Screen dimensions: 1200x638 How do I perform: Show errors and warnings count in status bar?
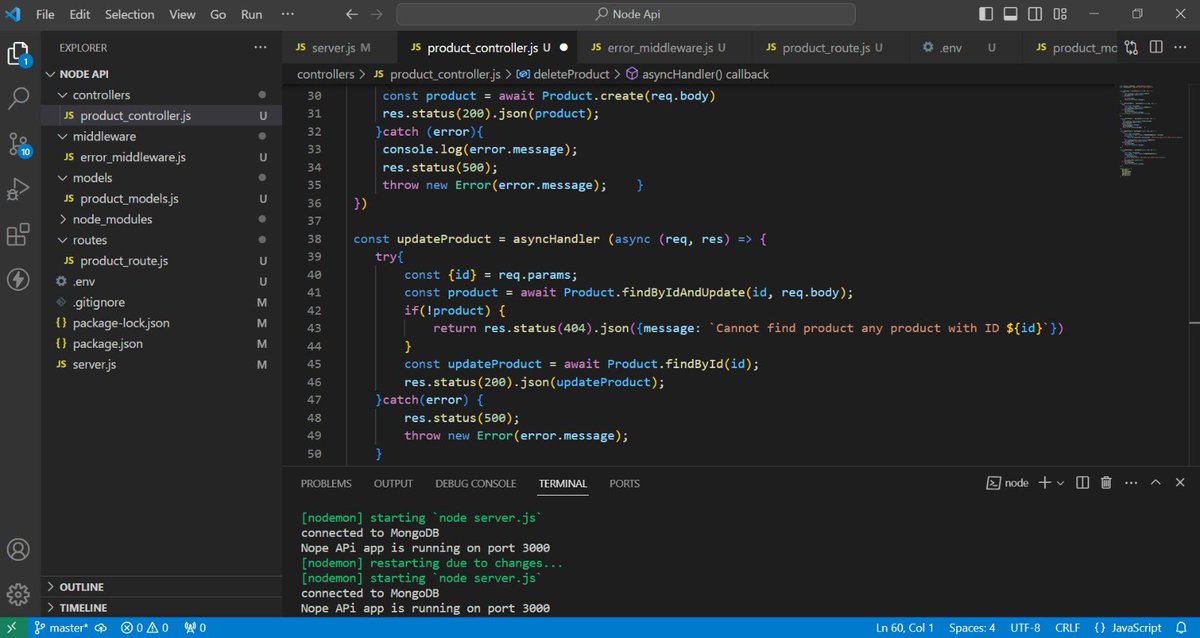144,628
